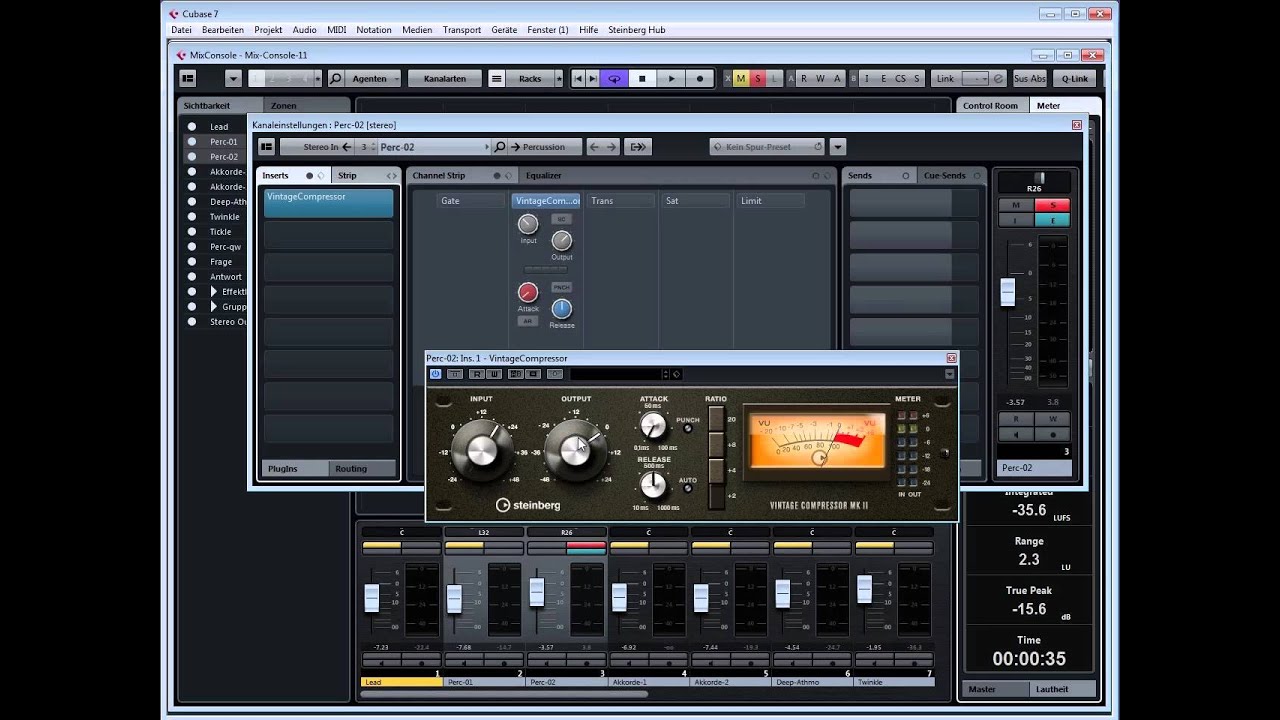Screen dimensions: 1280x720
Task: Select the ratio +4 button on the compressor
Action: (716, 471)
